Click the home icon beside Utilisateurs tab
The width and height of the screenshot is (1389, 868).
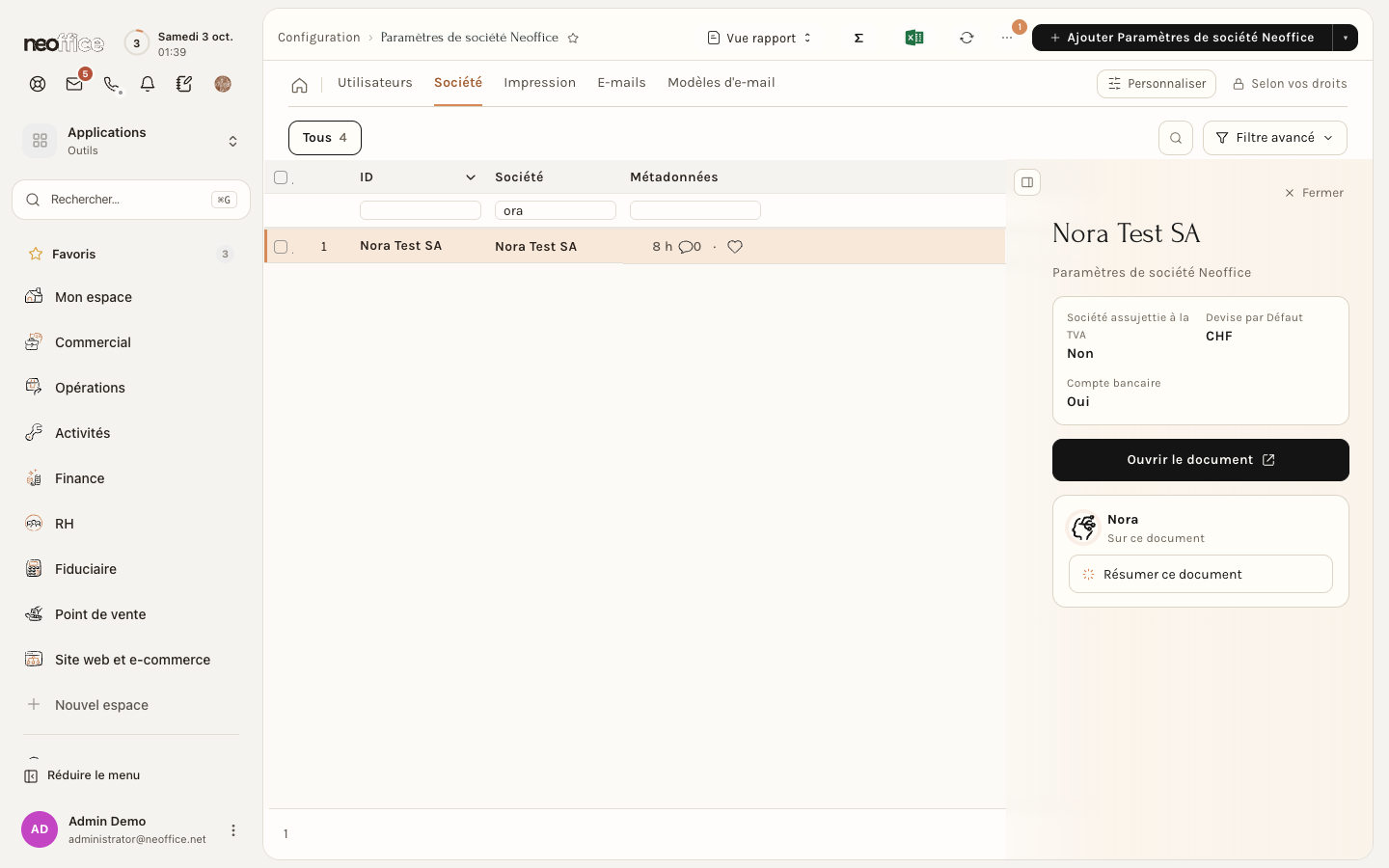pos(300,85)
